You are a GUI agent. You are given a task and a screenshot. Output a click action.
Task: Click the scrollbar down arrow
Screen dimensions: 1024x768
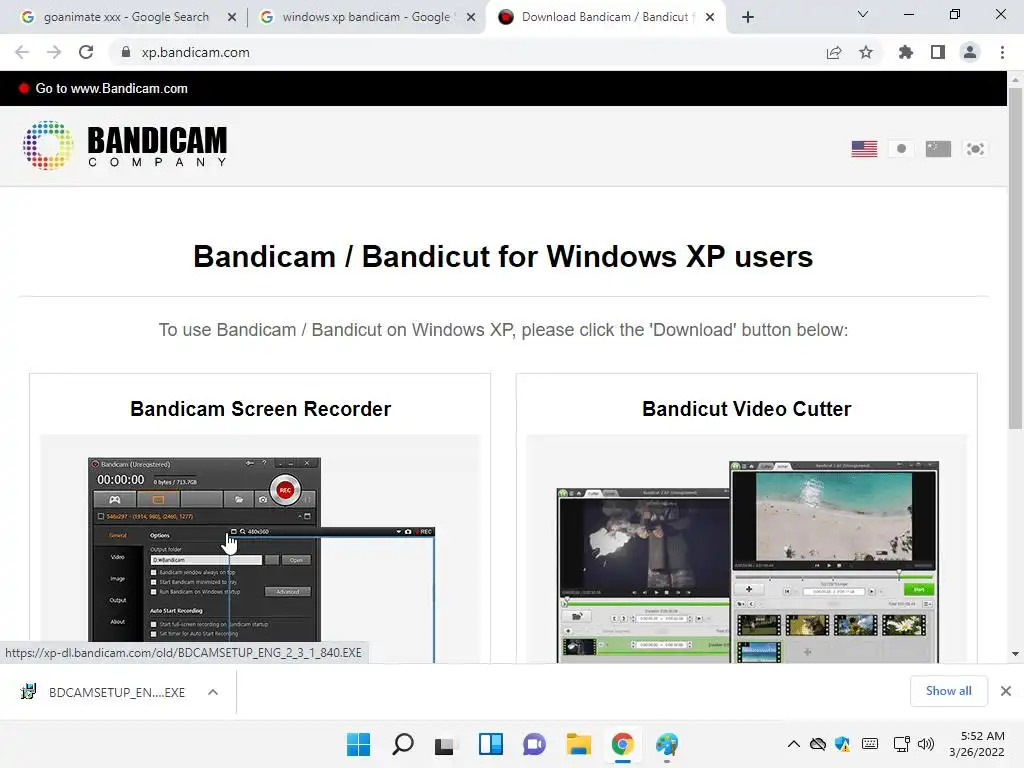pyautogui.click(x=1015, y=654)
